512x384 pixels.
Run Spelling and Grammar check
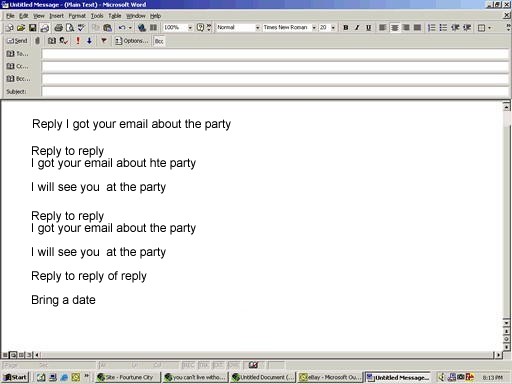pyautogui.click(x=81, y=28)
